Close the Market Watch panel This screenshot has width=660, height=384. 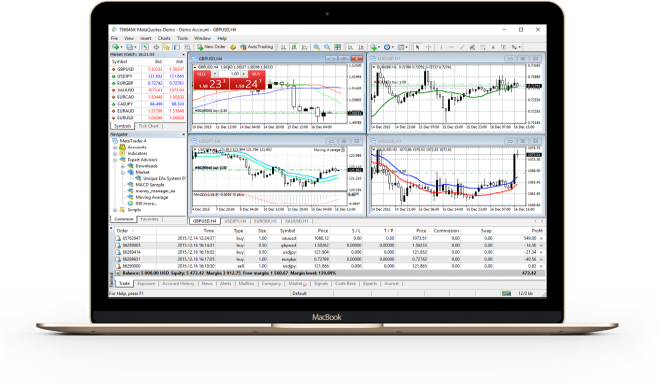pos(183,55)
